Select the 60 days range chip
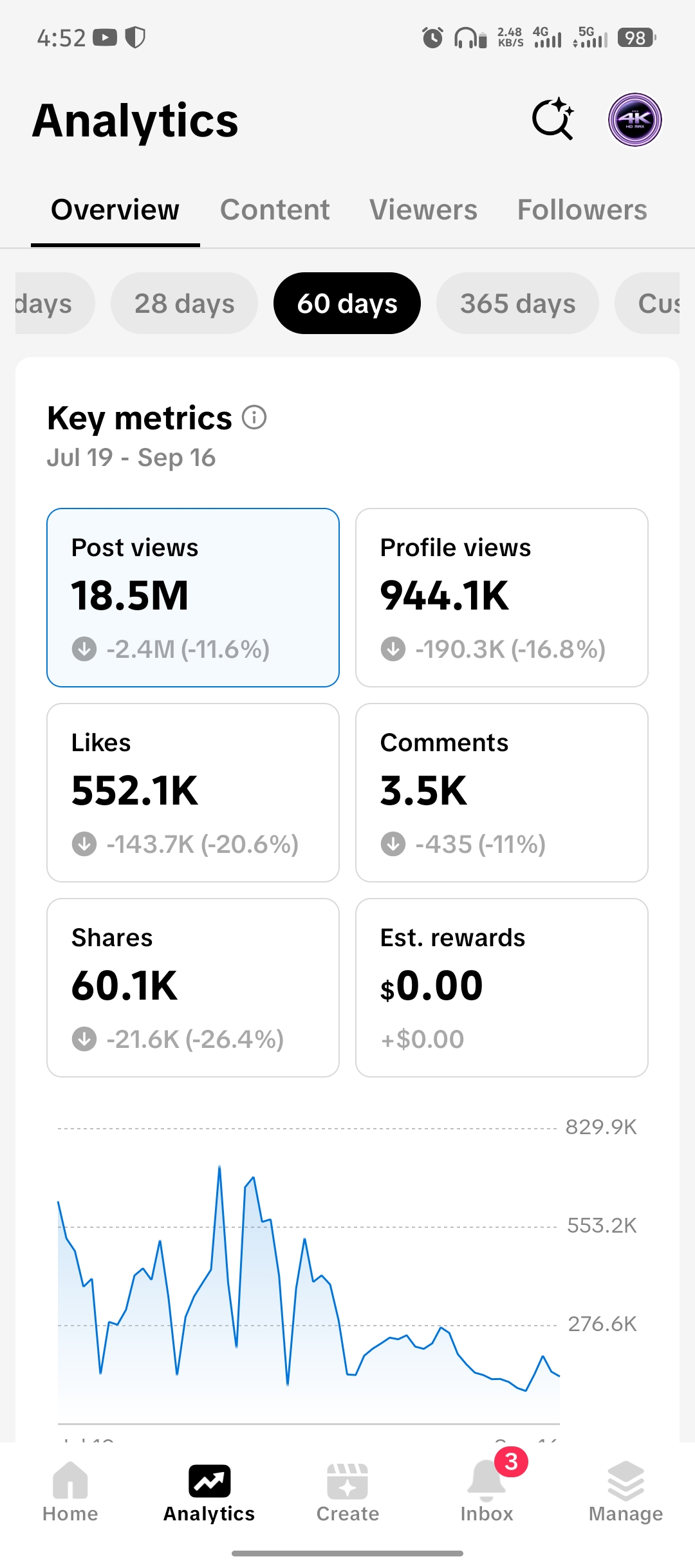Screen dimensions: 695x1568 click(x=347, y=303)
